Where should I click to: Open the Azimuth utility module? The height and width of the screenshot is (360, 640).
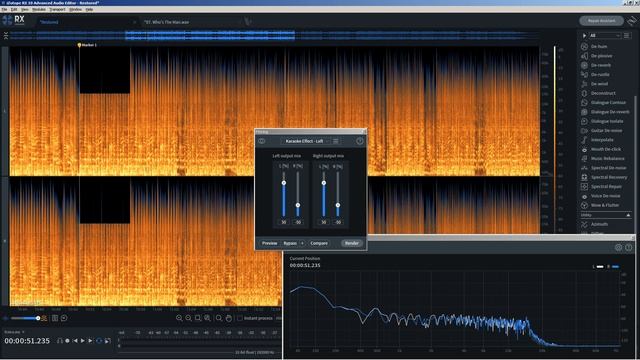coord(599,224)
